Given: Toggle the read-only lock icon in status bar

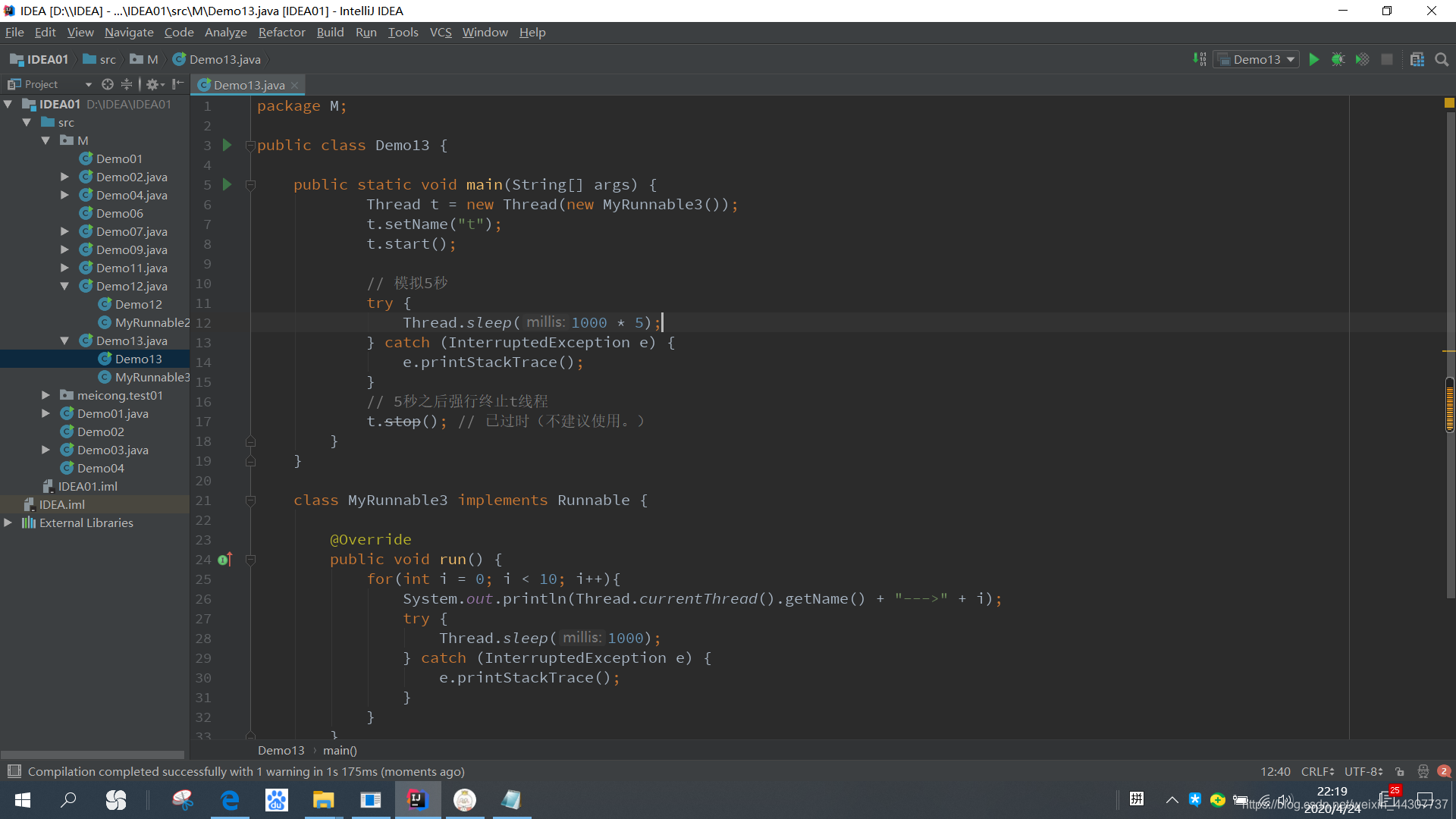Looking at the screenshot, I should click(x=1400, y=771).
